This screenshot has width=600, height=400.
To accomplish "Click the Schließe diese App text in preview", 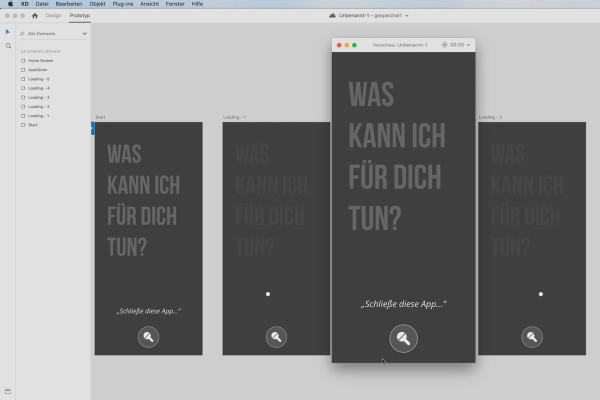I will coord(403,304).
